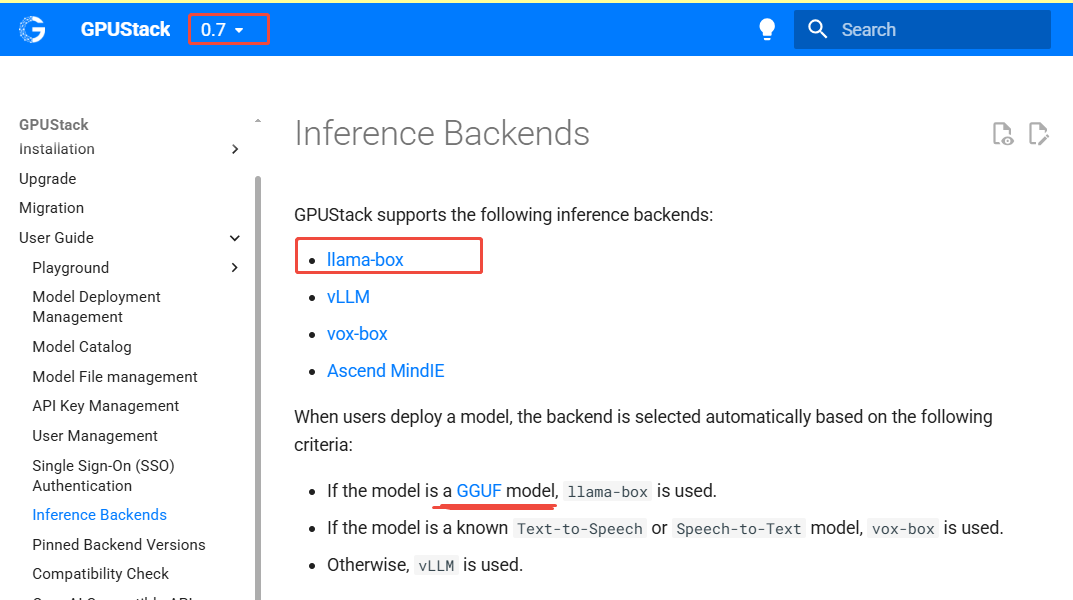Screen dimensions: 1073x600
Task: Open Pinned Backend Versions page
Action: click(119, 545)
